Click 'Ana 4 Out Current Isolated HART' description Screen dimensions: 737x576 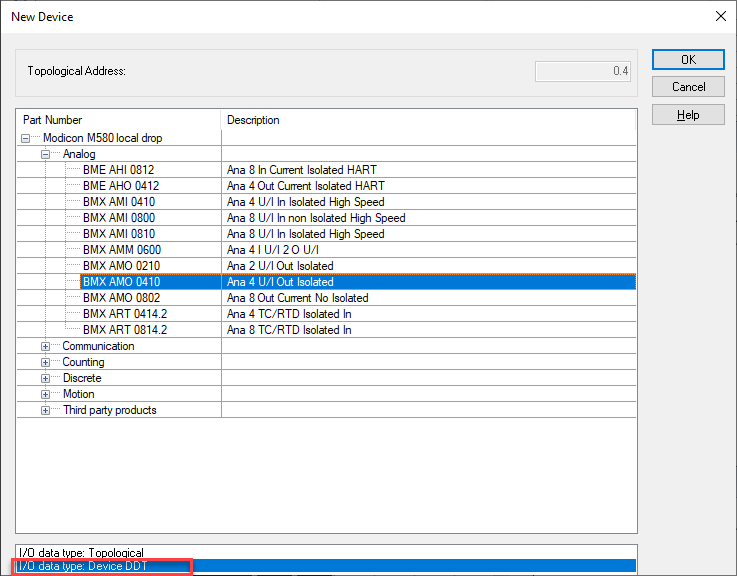[x=306, y=186]
